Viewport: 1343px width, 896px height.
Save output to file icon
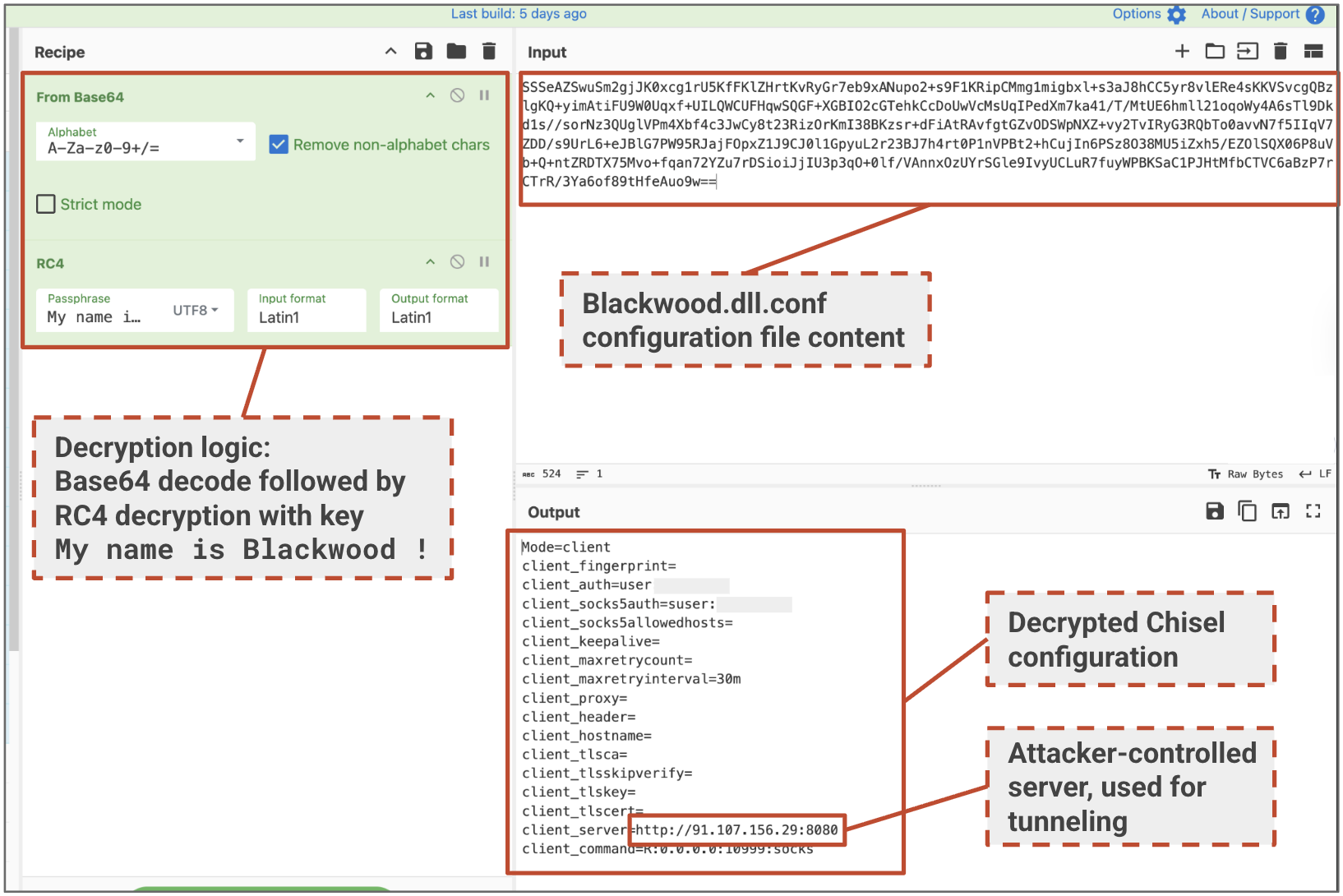click(x=1215, y=511)
